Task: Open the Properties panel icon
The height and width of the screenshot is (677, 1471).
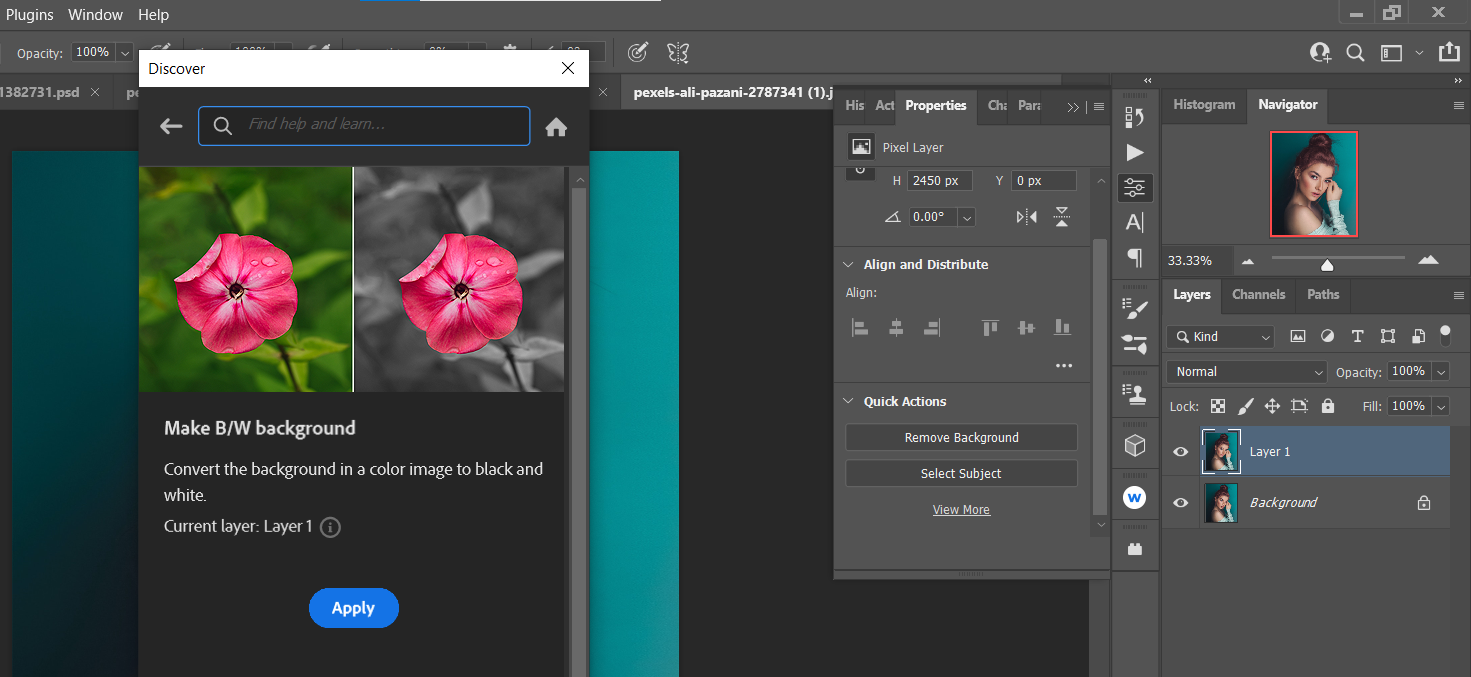Action: click(1135, 187)
